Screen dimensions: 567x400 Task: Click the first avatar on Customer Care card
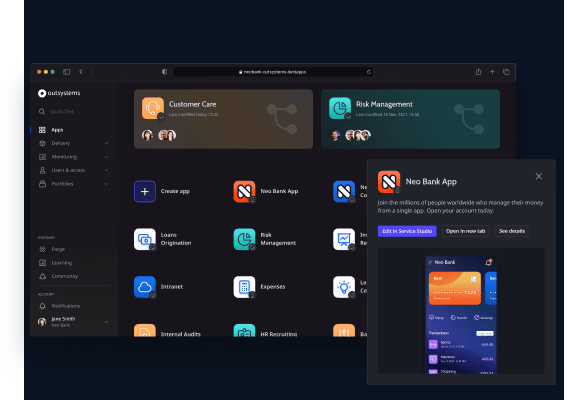147,135
